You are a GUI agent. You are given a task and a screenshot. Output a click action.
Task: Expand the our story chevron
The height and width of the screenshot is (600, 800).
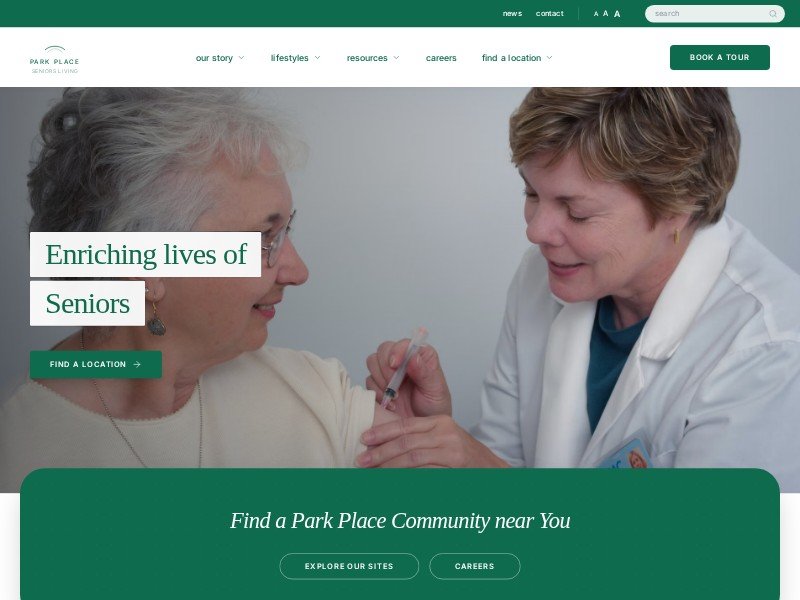click(x=241, y=58)
